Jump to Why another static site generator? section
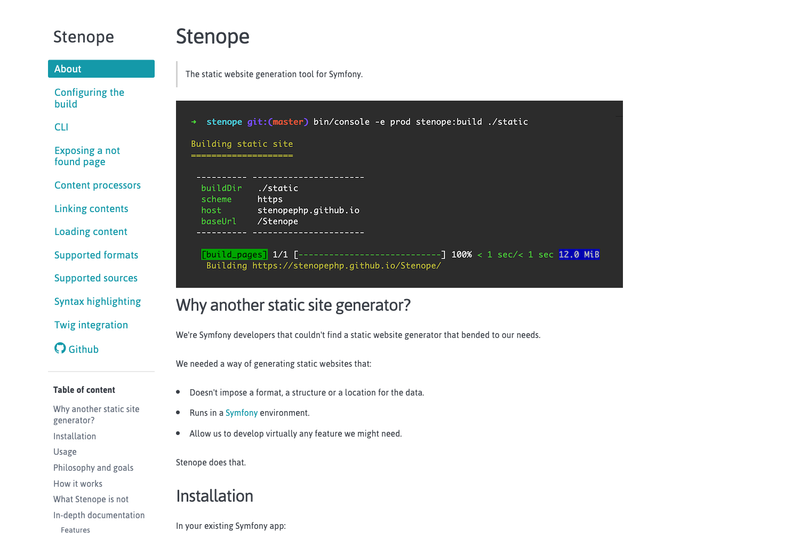800x533 pixels. coord(96,415)
